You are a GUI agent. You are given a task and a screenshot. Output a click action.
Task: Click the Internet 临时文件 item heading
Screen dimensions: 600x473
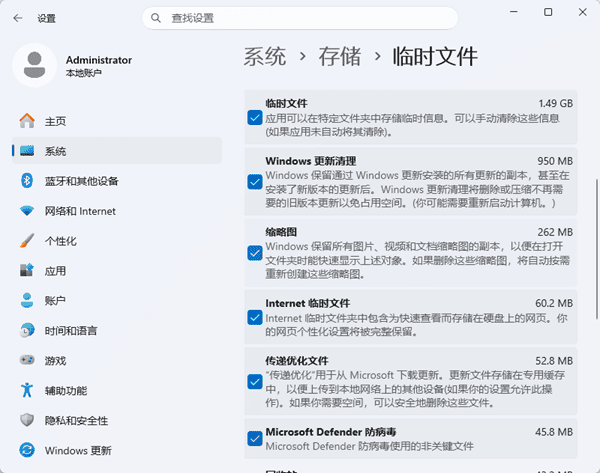308,303
